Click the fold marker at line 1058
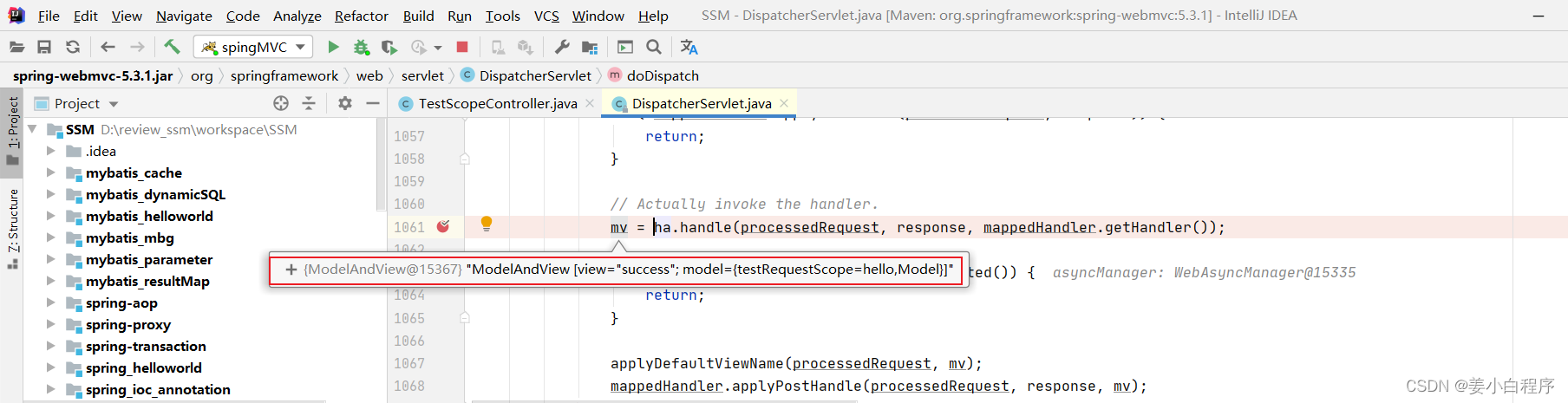The height and width of the screenshot is (403, 1568). pos(465,159)
